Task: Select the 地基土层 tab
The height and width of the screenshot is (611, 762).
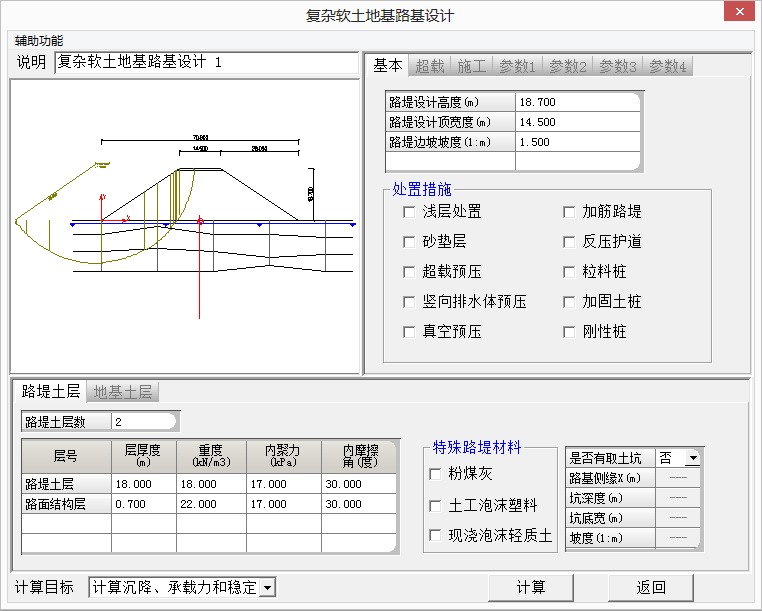Action: (123, 392)
